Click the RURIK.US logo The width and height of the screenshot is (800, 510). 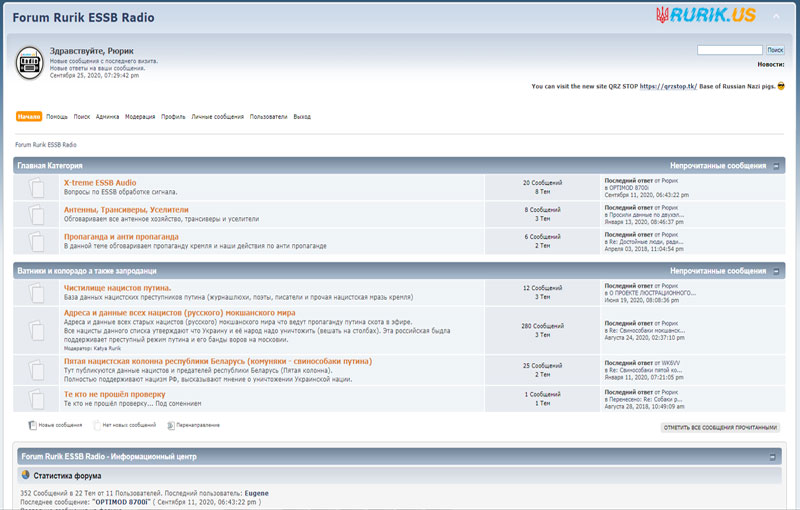point(706,15)
